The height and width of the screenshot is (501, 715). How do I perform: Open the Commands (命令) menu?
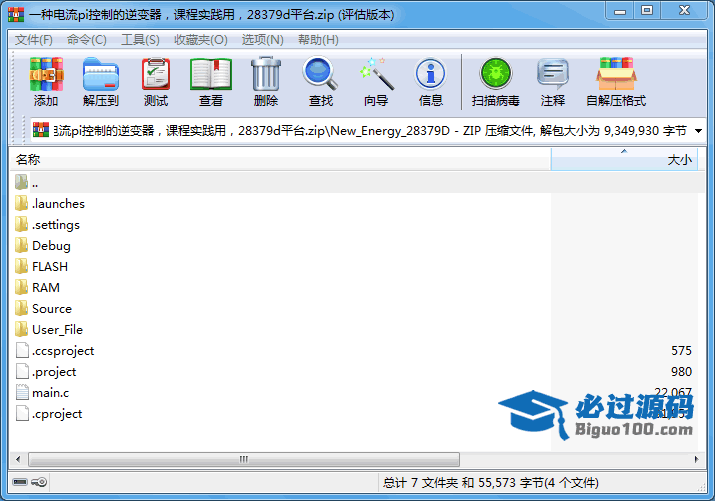pyautogui.click(x=87, y=40)
